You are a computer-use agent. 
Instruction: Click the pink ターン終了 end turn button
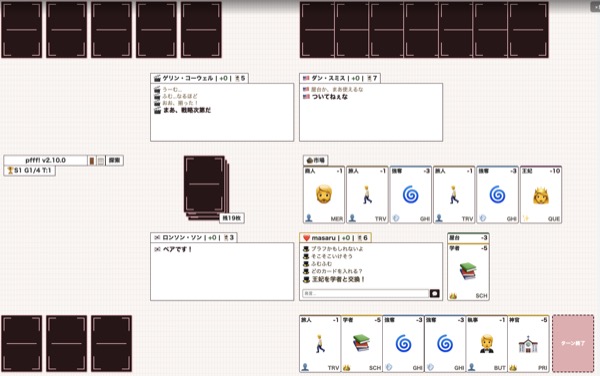pos(573,343)
